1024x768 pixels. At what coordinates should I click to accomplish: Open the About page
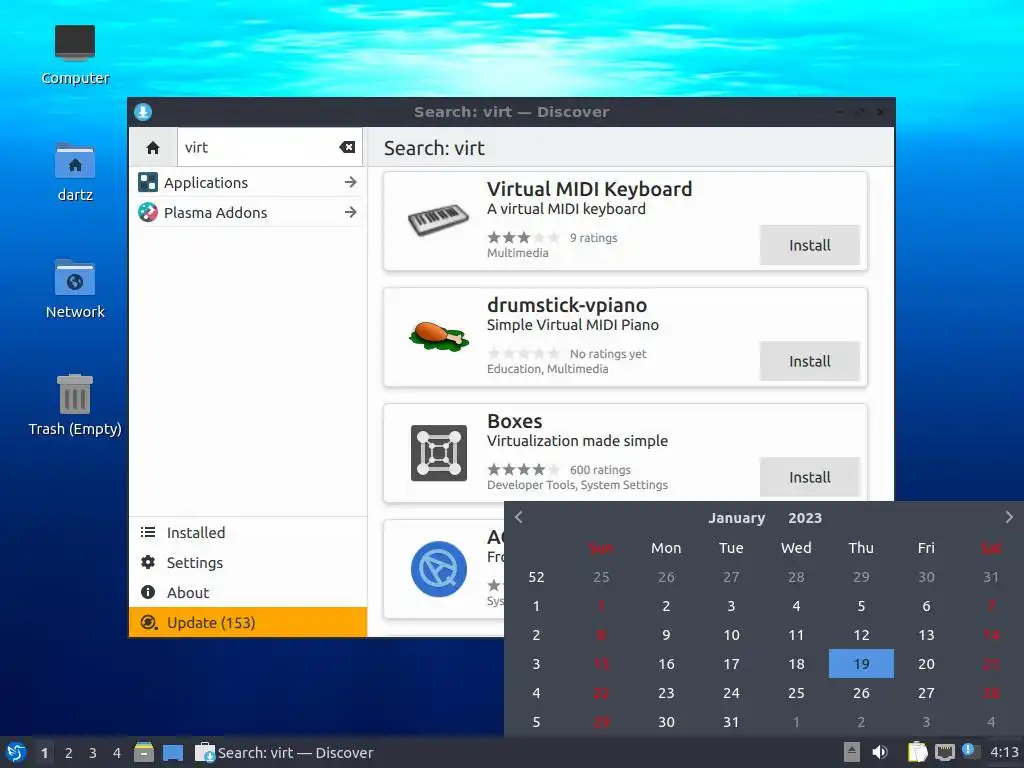click(248, 593)
